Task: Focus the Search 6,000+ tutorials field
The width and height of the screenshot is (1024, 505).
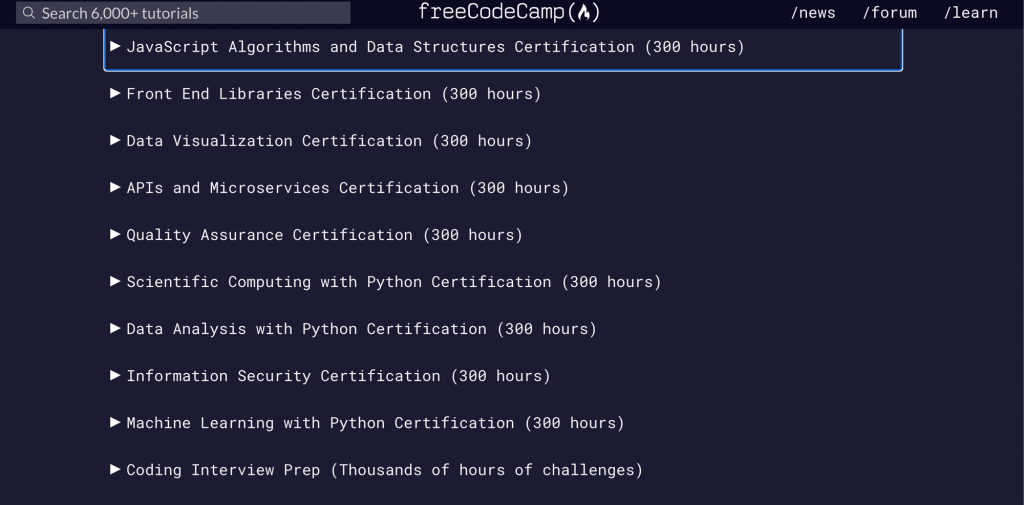Action: [183, 12]
